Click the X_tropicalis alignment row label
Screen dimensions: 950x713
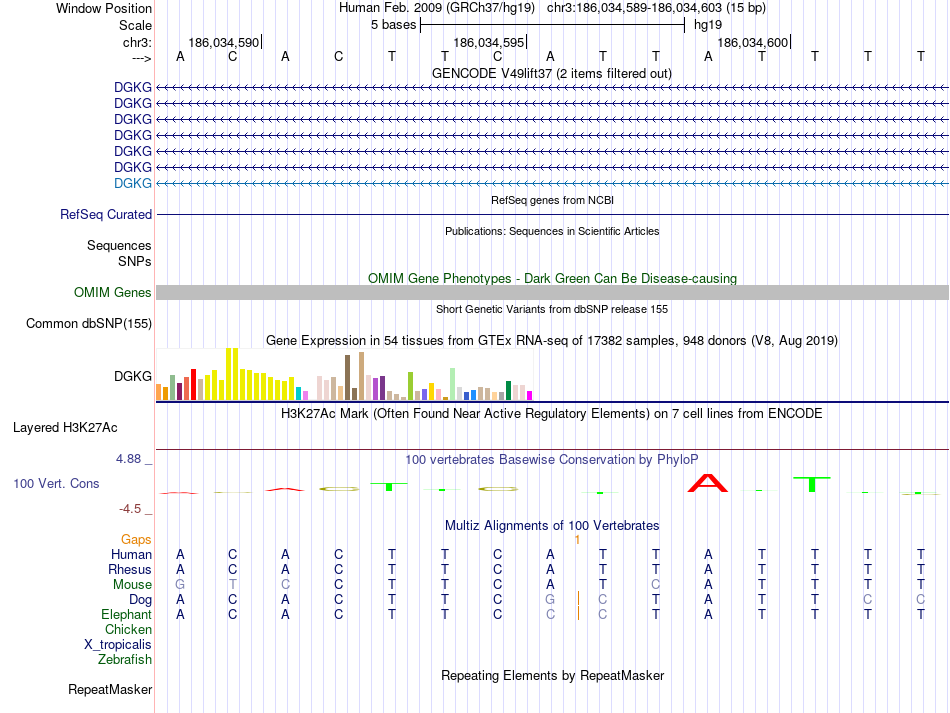pos(118,645)
